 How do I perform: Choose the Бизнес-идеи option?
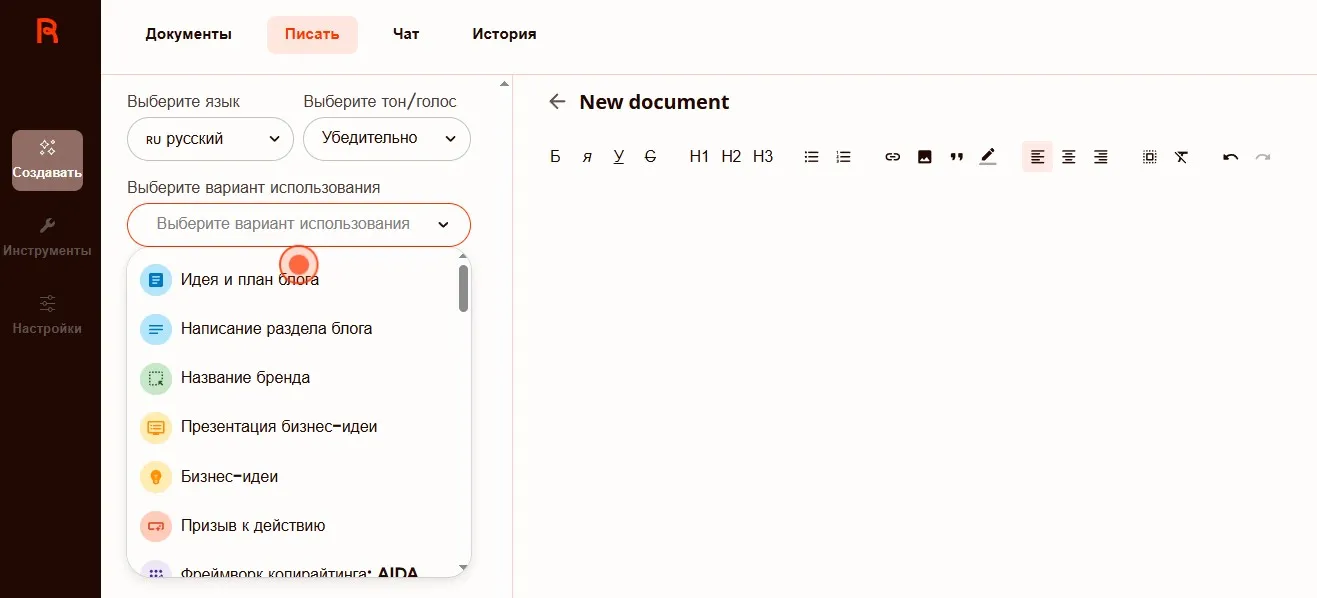click(x=293, y=477)
